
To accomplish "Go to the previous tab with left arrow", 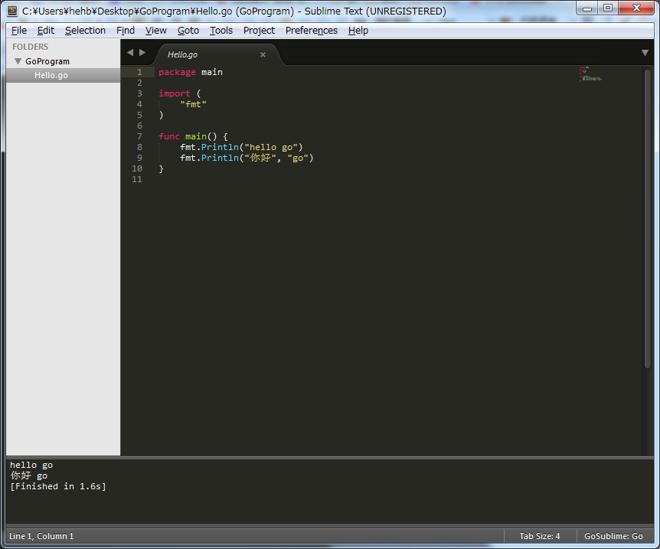I will (x=130, y=52).
